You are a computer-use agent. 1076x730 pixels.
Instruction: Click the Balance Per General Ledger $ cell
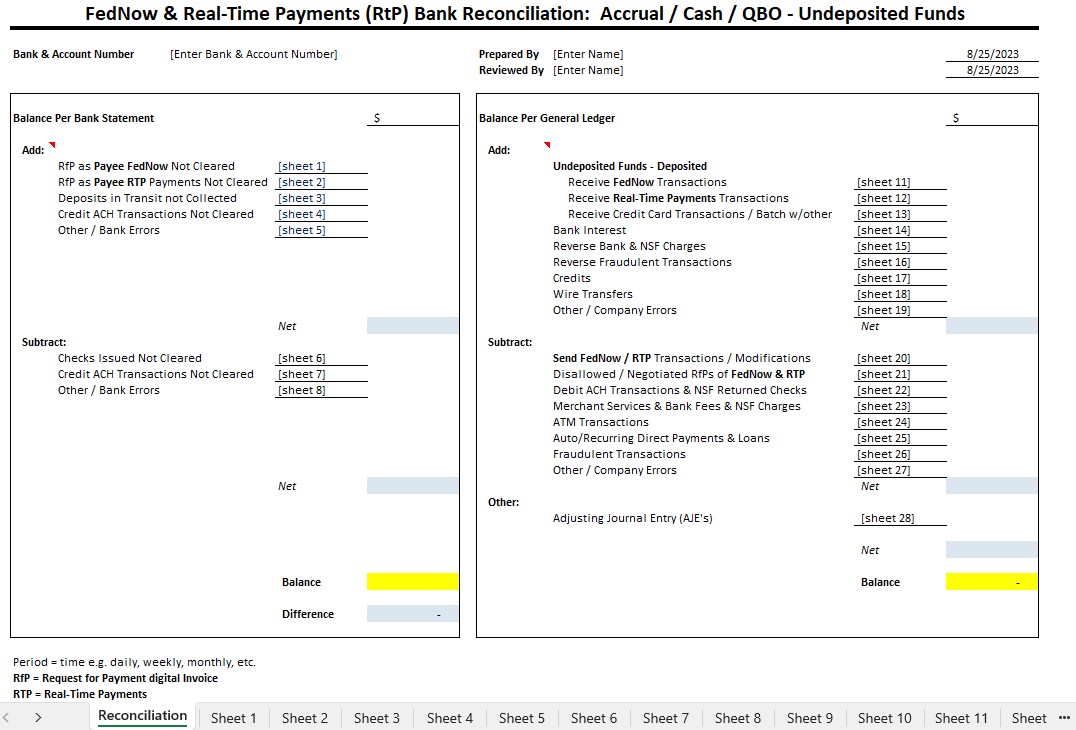point(992,118)
